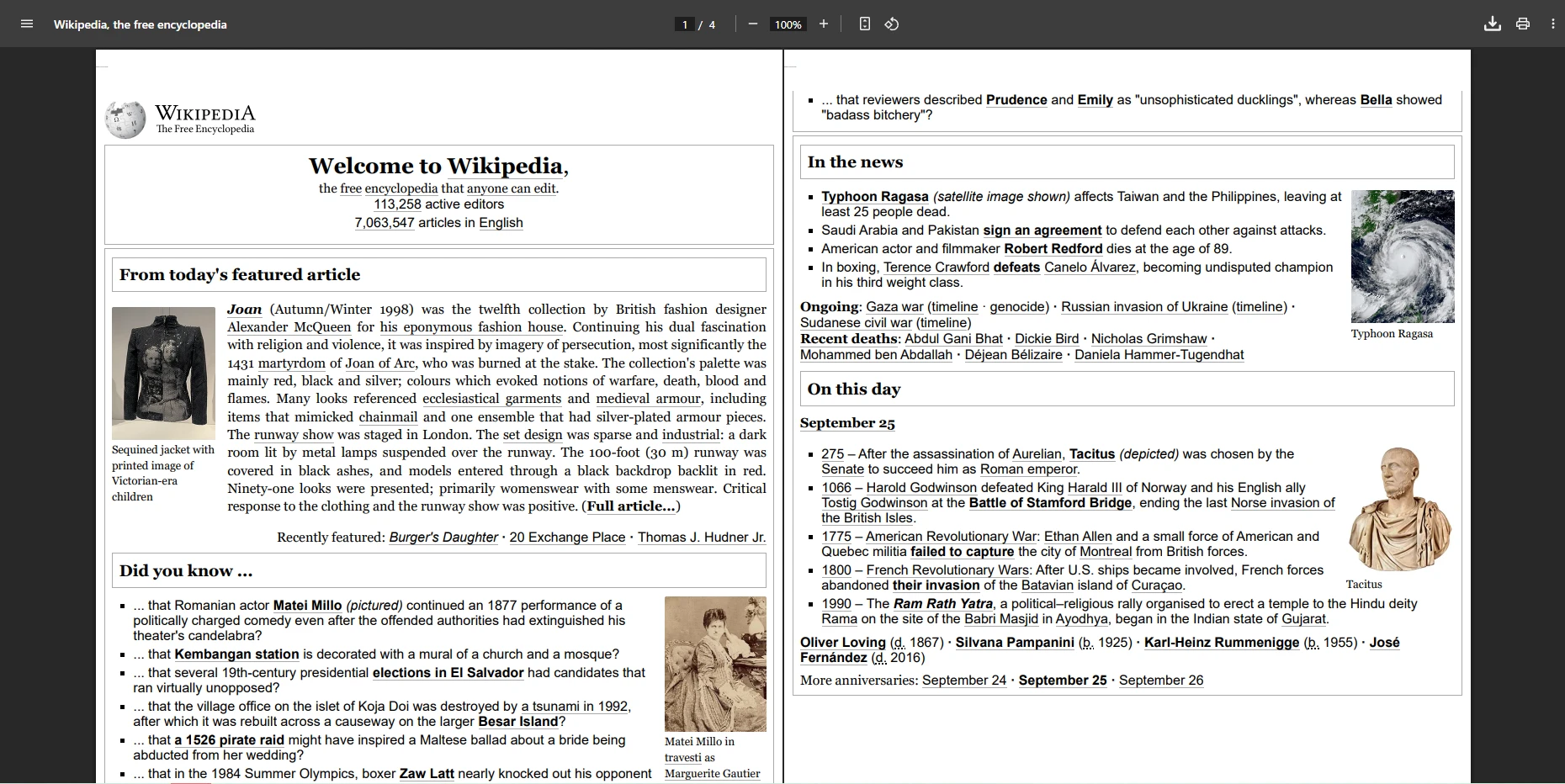Zoom in on the document
The image size is (1565, 784).
824,24
